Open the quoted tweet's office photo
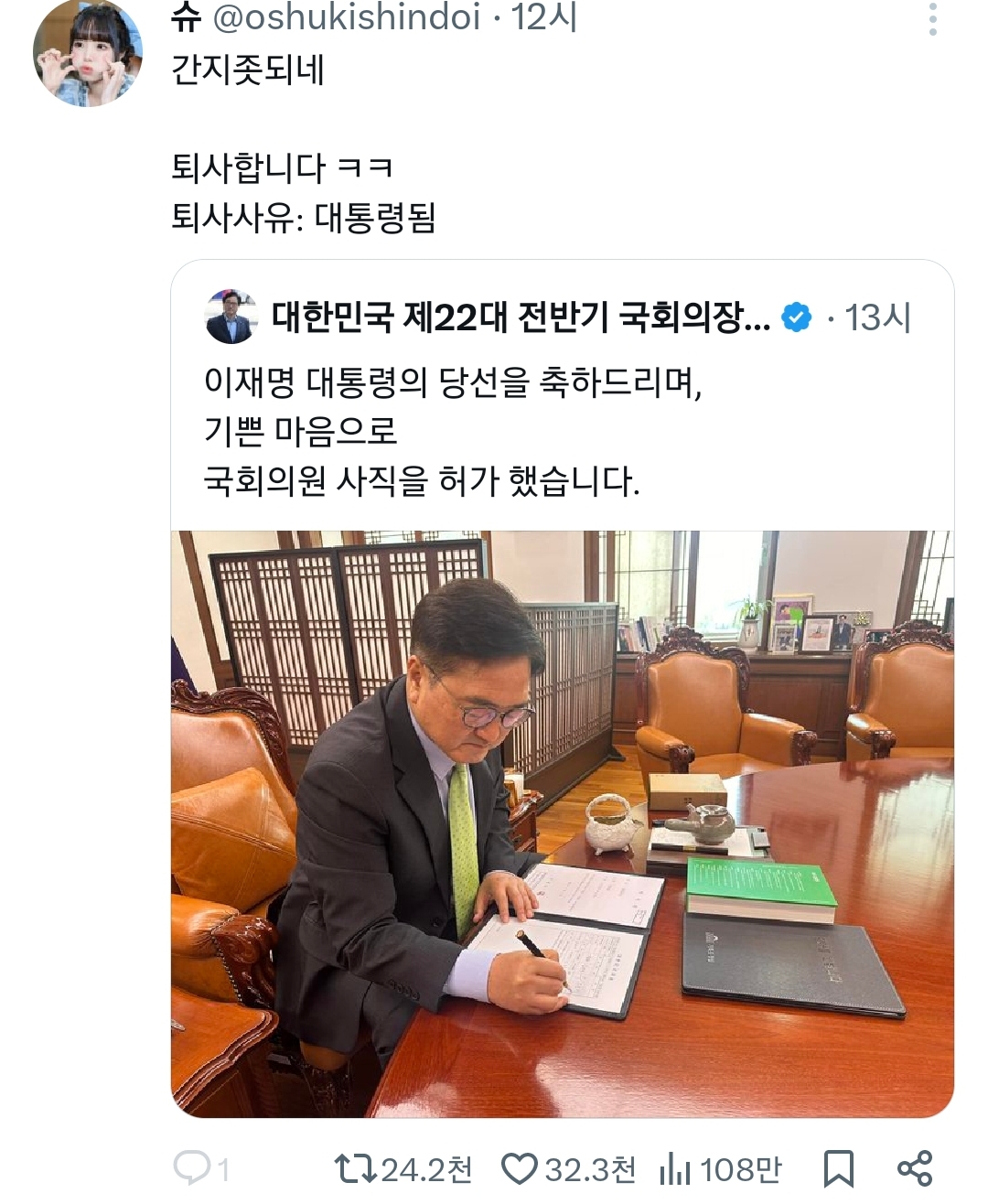Viewport: 988px width, 1204px height. pyautogui.click(x=563, y=823)
